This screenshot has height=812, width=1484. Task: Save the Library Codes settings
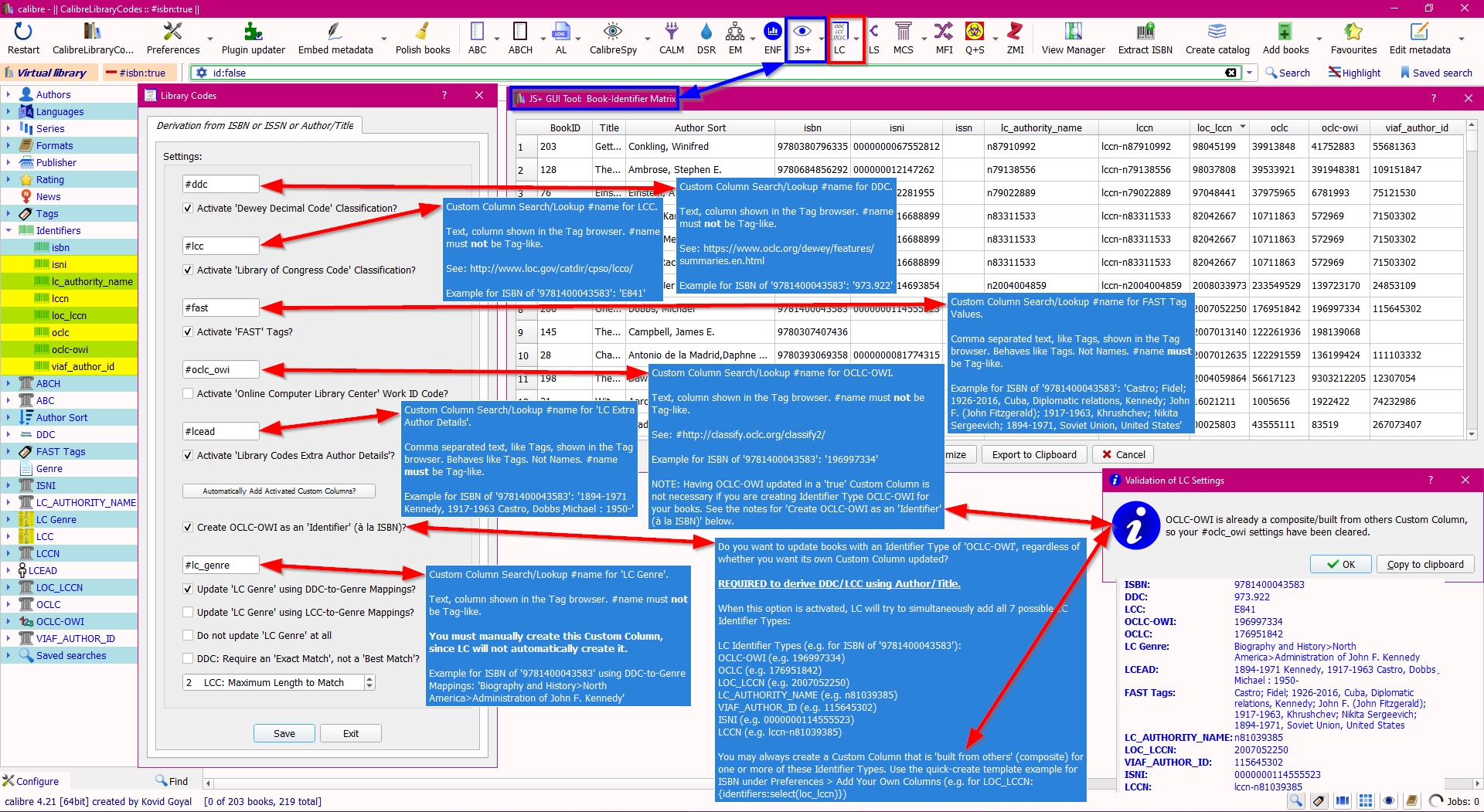pyautogui.click(x=284, y=733)
